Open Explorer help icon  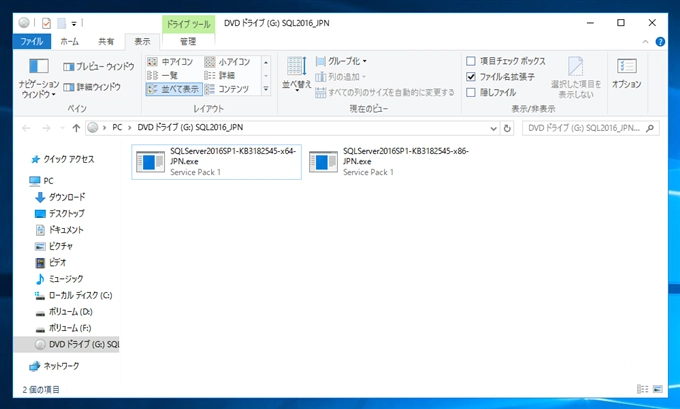[660, 42]
